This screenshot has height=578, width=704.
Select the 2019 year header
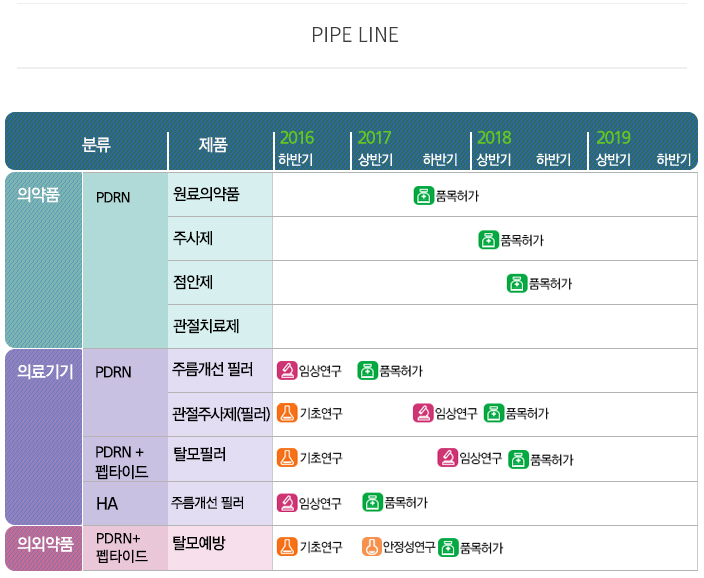pyautogui.click(x=613, y=138)
